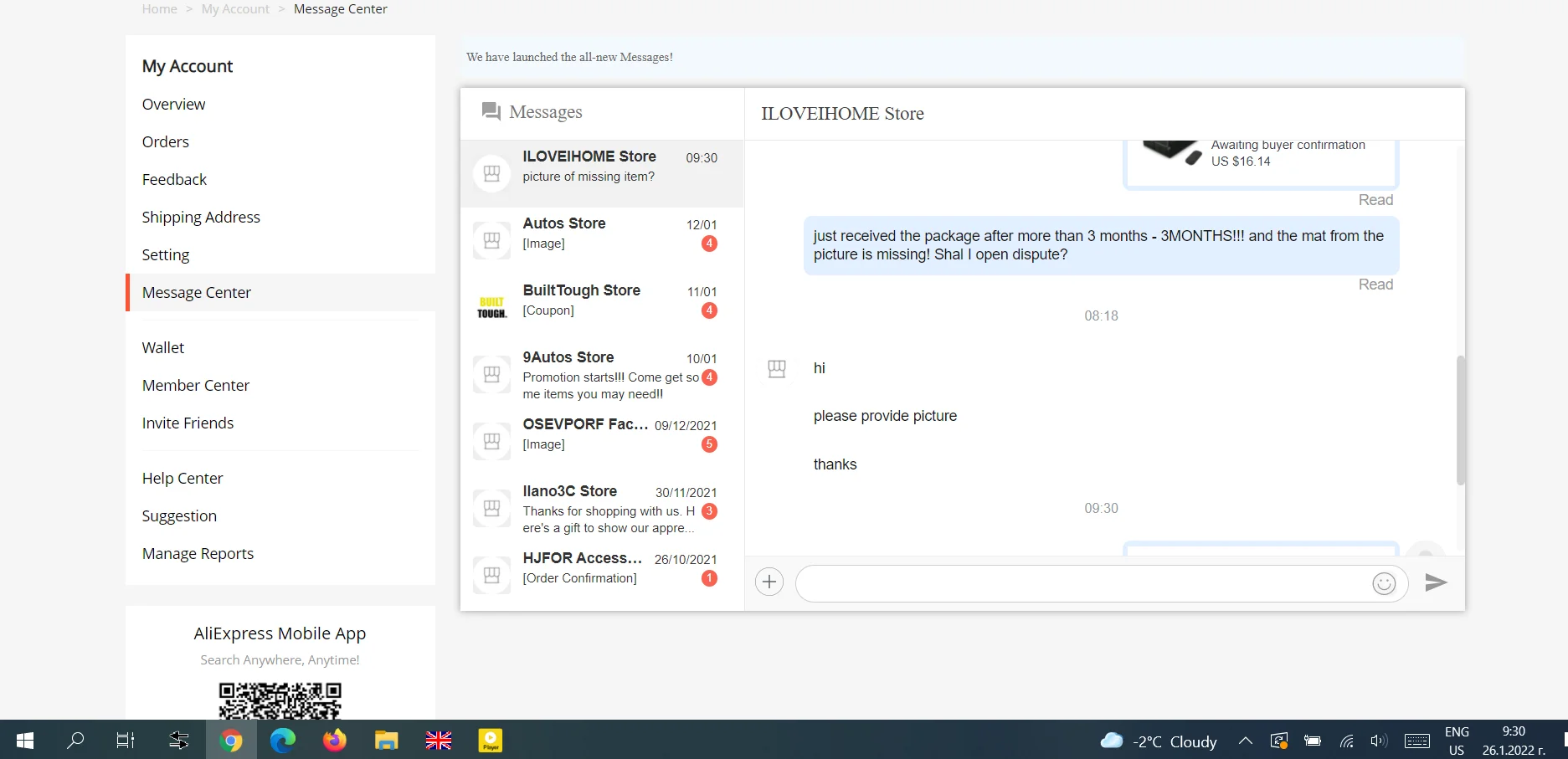Go to Member Center

pyautogui.click(x=196, y=385)
